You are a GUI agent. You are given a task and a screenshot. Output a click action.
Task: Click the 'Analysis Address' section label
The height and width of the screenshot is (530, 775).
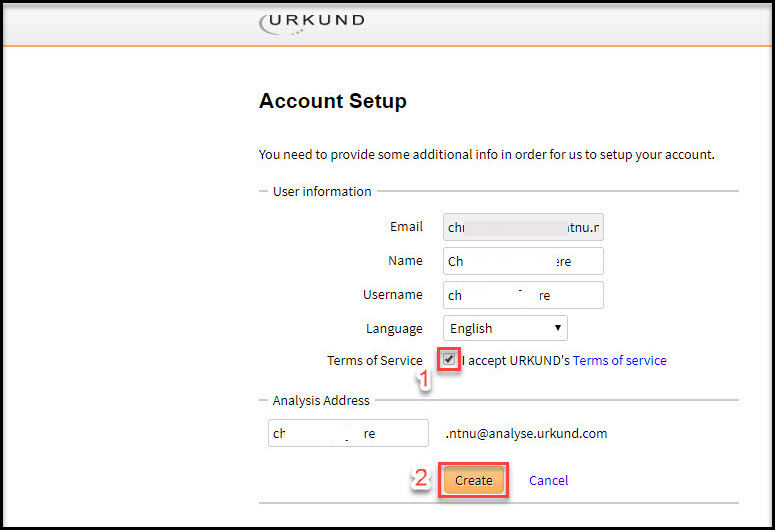point(321,400)
